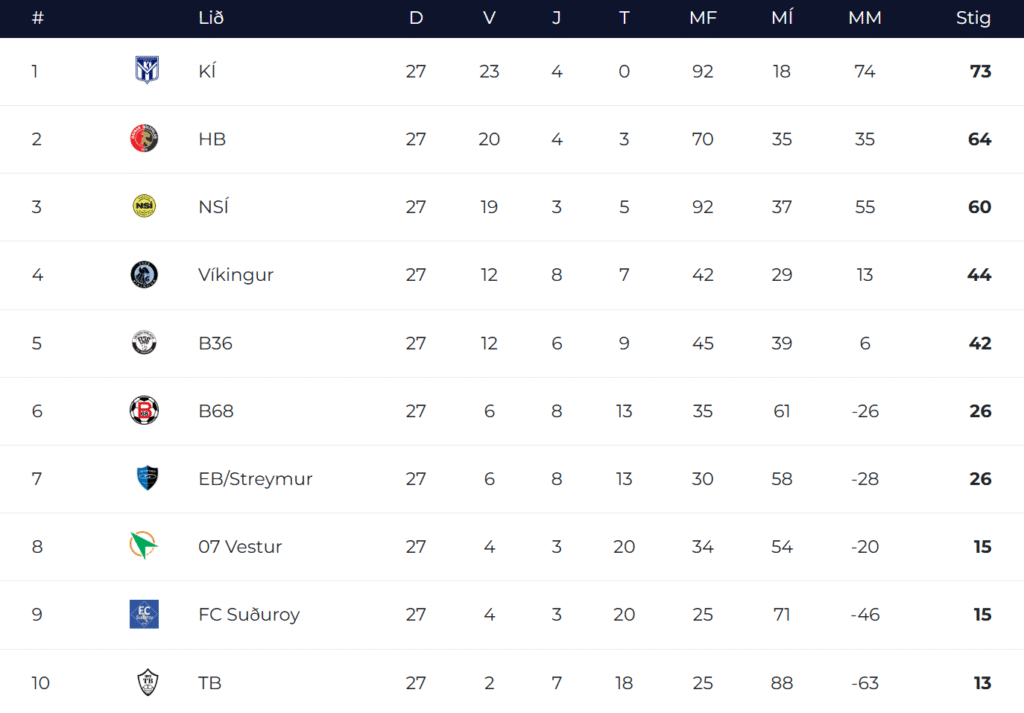Click the MF goals-for column header
The width and height of the screenshot is (1024, 713).
tap(702, 18)
